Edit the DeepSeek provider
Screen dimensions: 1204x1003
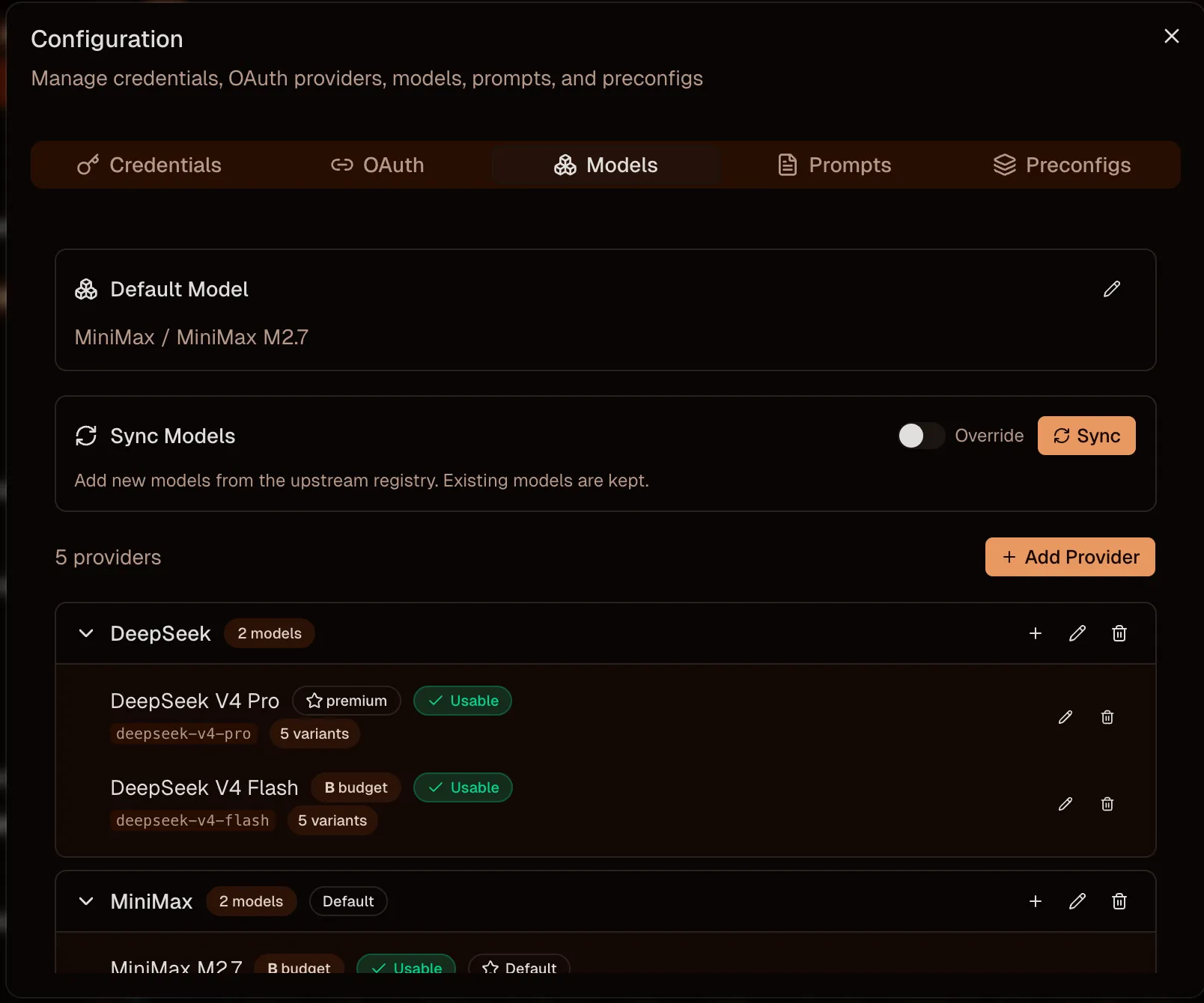pos(1077,633)
